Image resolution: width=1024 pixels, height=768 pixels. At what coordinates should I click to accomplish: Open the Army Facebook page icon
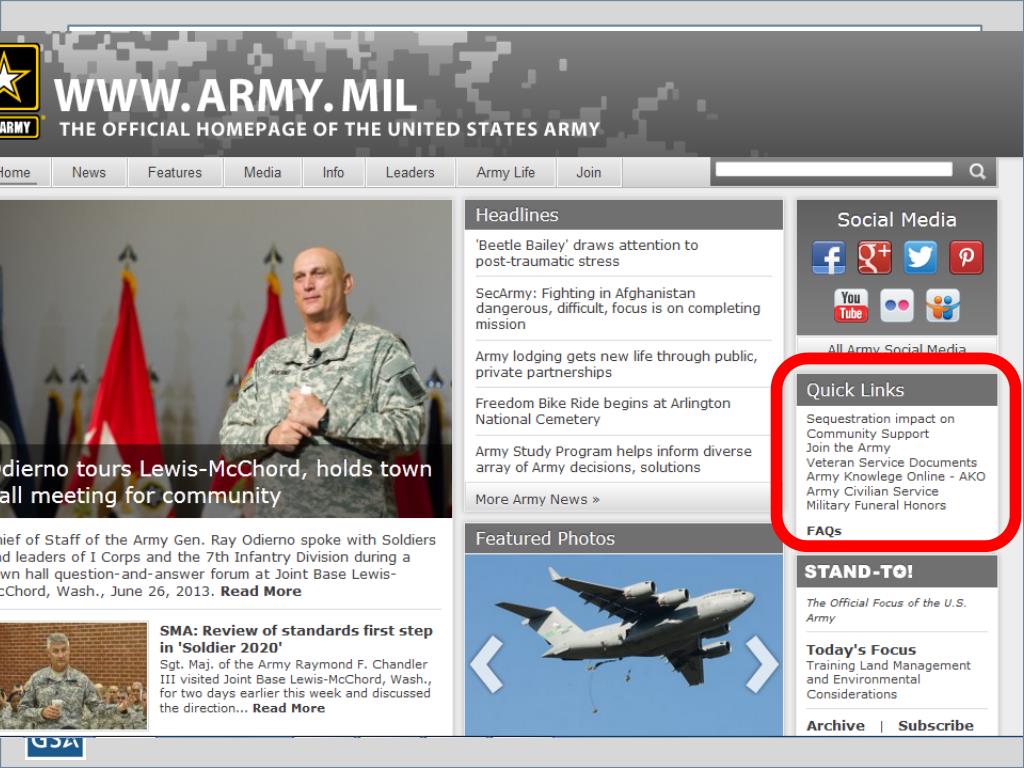828,257
